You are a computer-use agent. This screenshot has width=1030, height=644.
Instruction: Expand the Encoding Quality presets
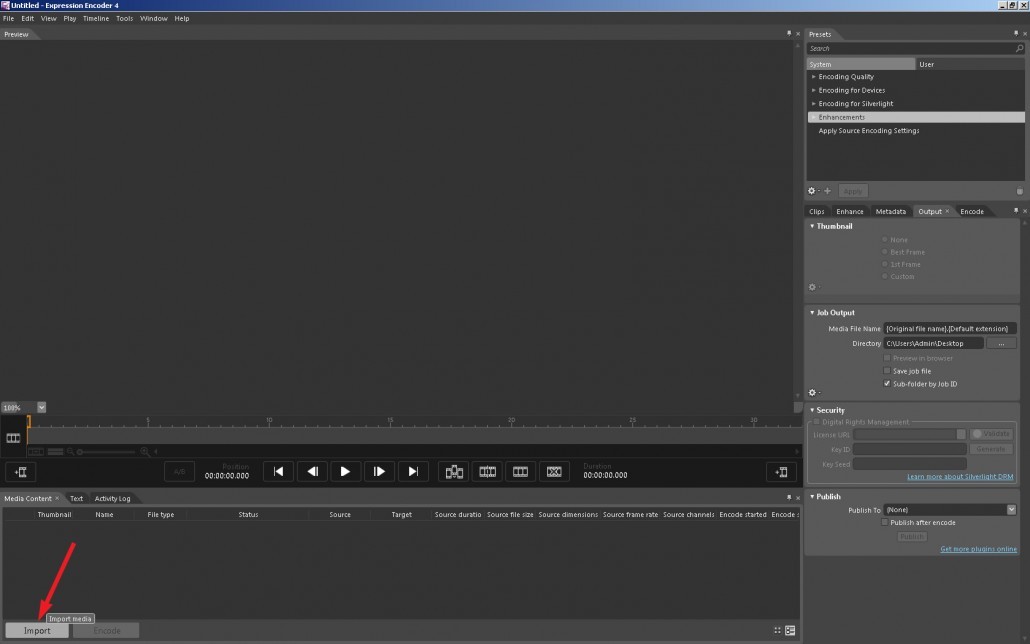(x=813, y=76)
